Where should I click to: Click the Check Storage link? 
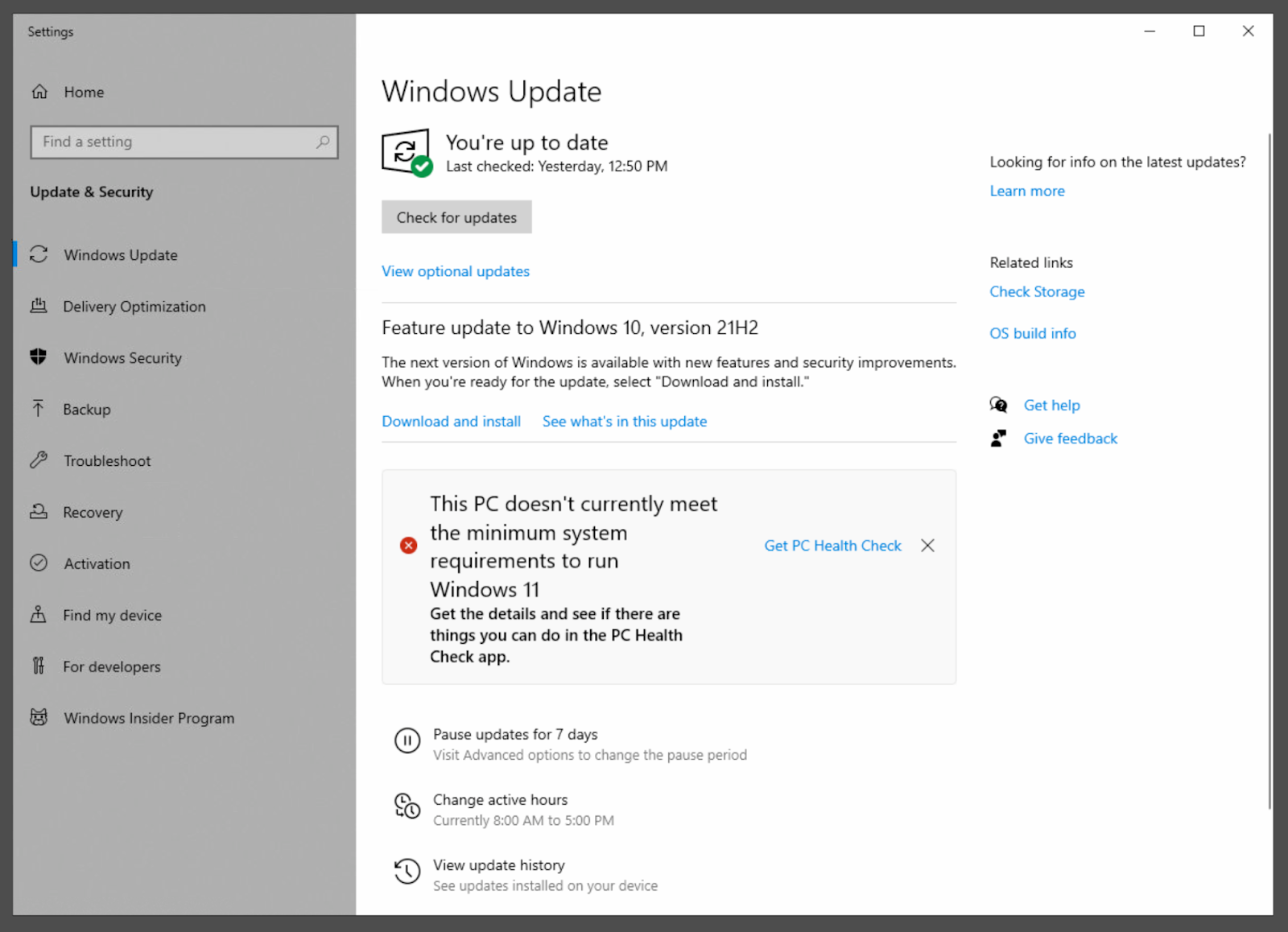1037,291
